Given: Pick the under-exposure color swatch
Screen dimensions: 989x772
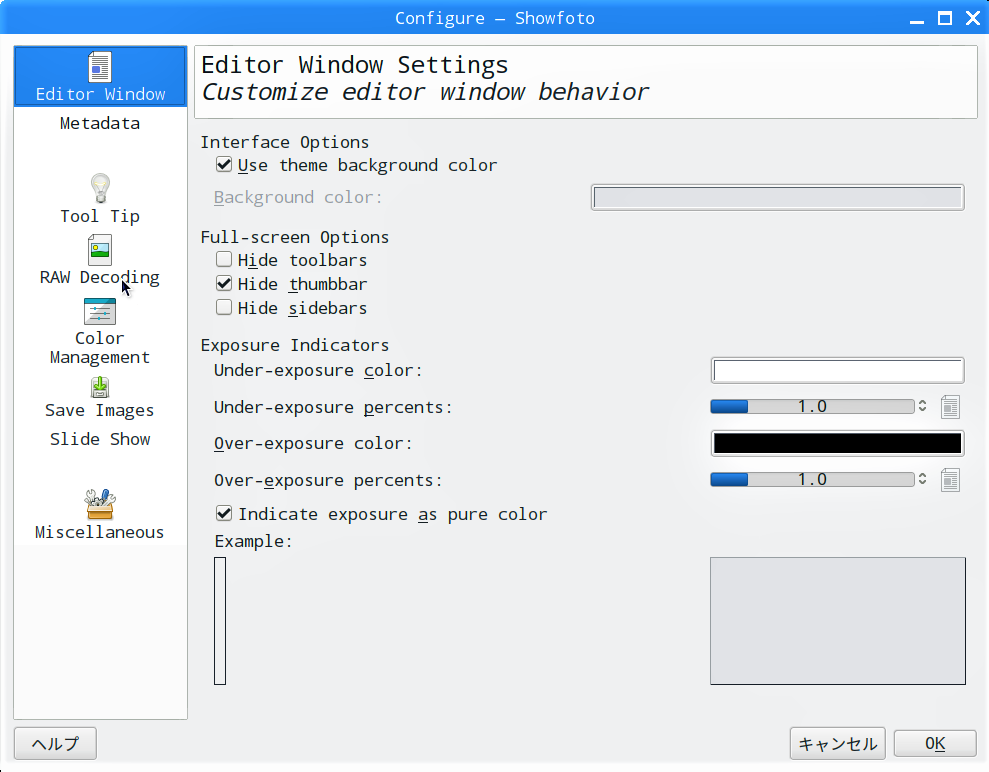Looking at the screenshot, I should pos(838,370).
